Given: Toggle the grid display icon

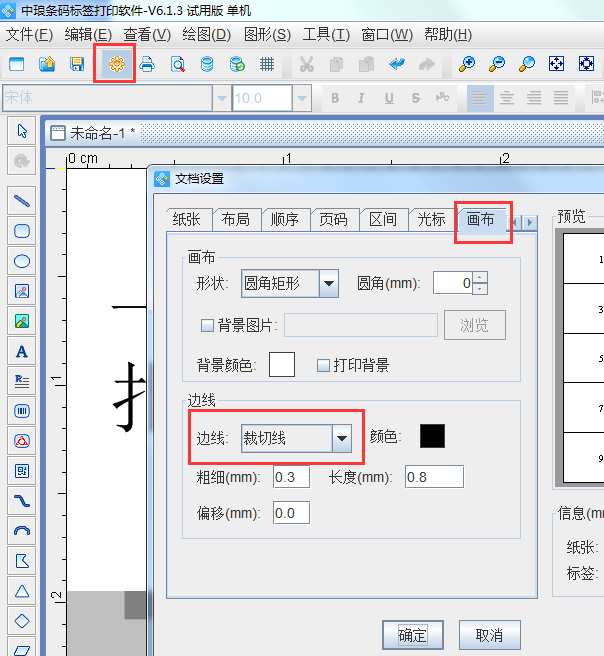Looking at the screenshot, I should (x=267, y=64).
